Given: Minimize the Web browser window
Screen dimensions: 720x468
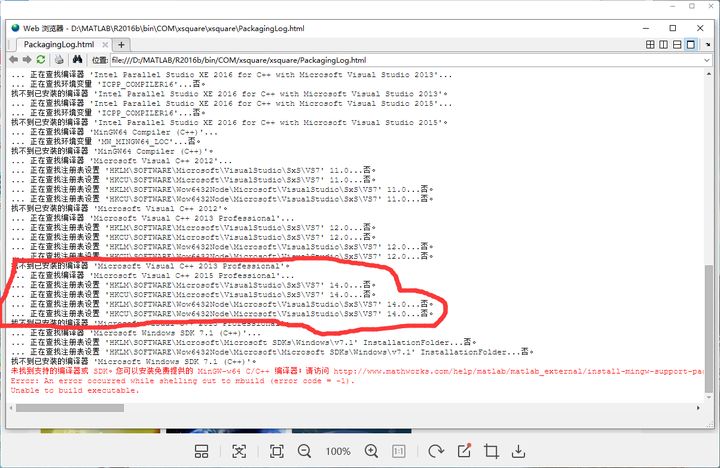Looking at the screenshot, I should pos(646,28).
